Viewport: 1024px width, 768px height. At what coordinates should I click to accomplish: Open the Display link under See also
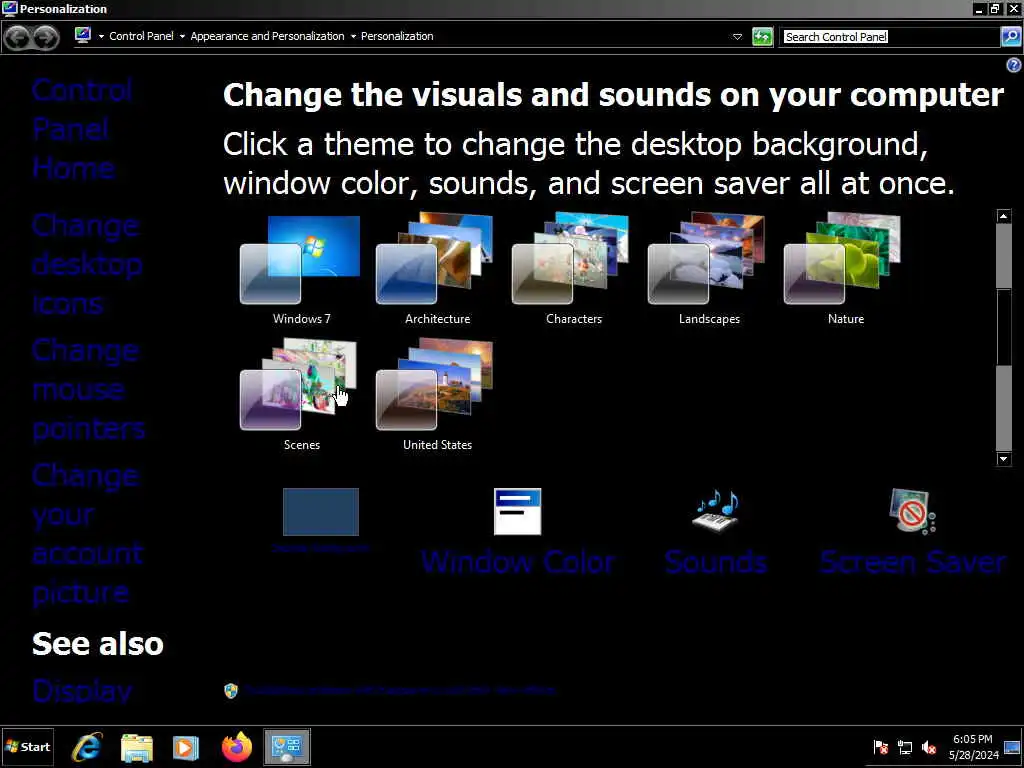point(82,691)
